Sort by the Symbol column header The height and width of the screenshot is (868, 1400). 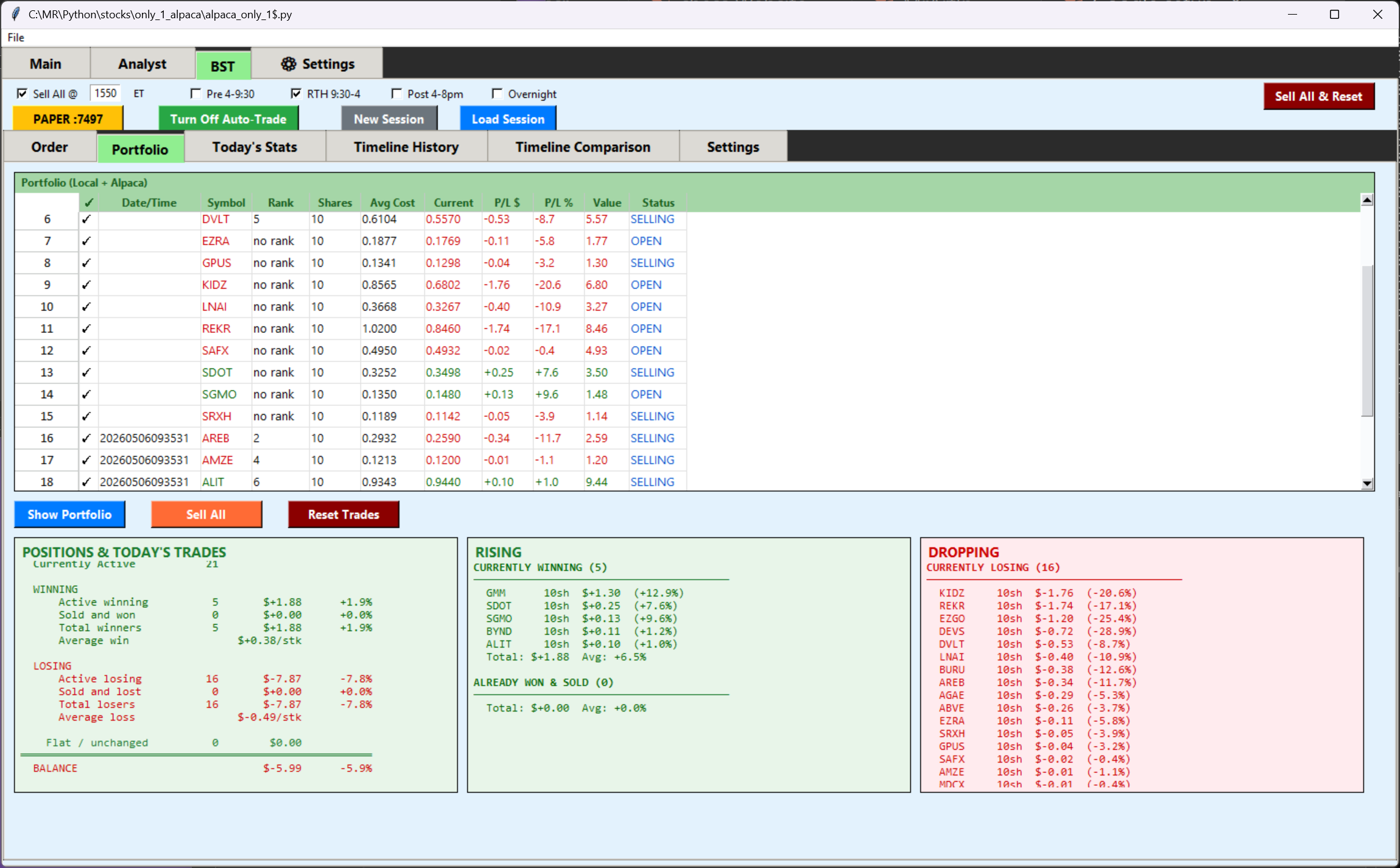(226, 203)
